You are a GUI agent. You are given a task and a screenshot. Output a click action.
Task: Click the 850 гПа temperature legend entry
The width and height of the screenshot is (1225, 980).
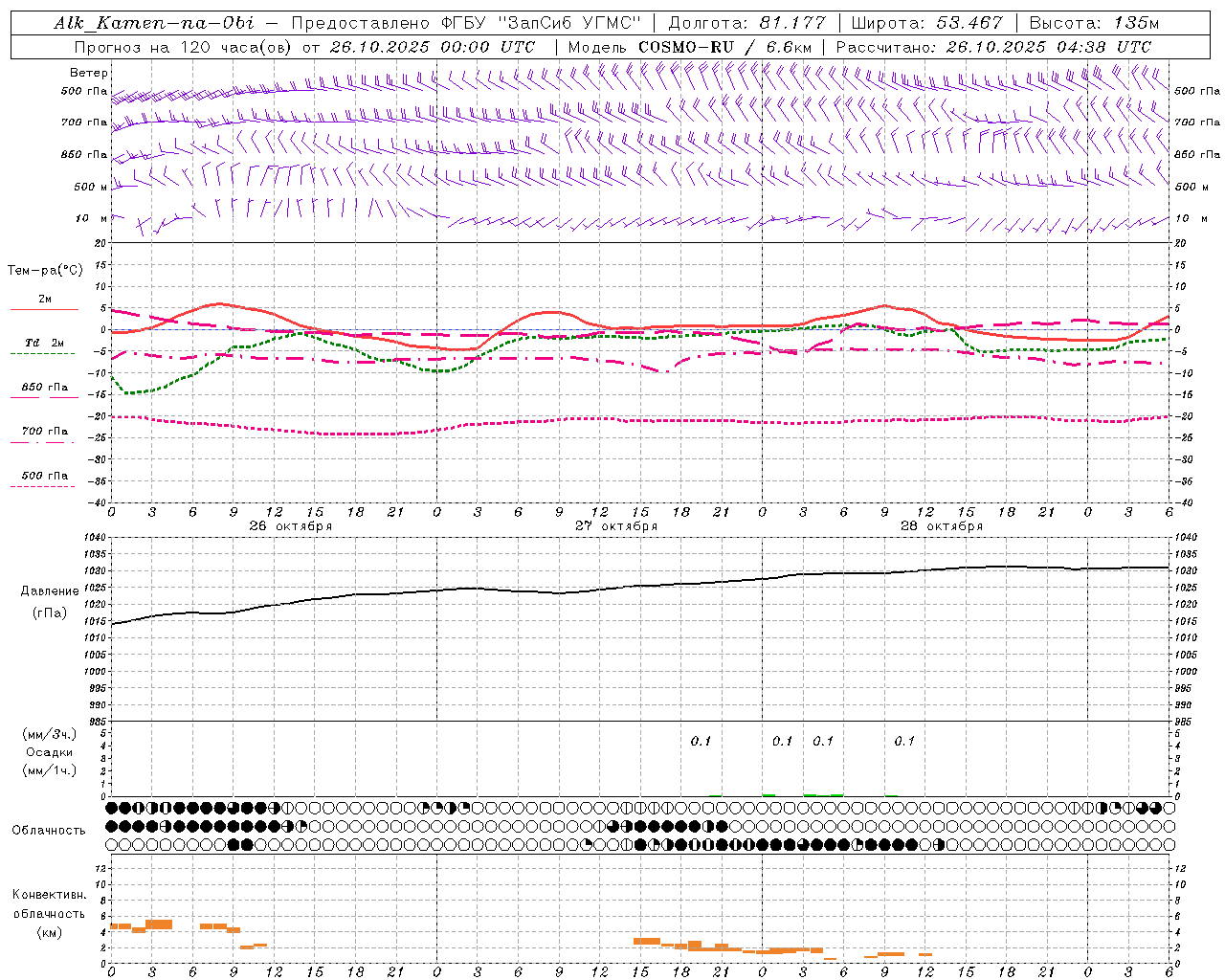[44, 388]
